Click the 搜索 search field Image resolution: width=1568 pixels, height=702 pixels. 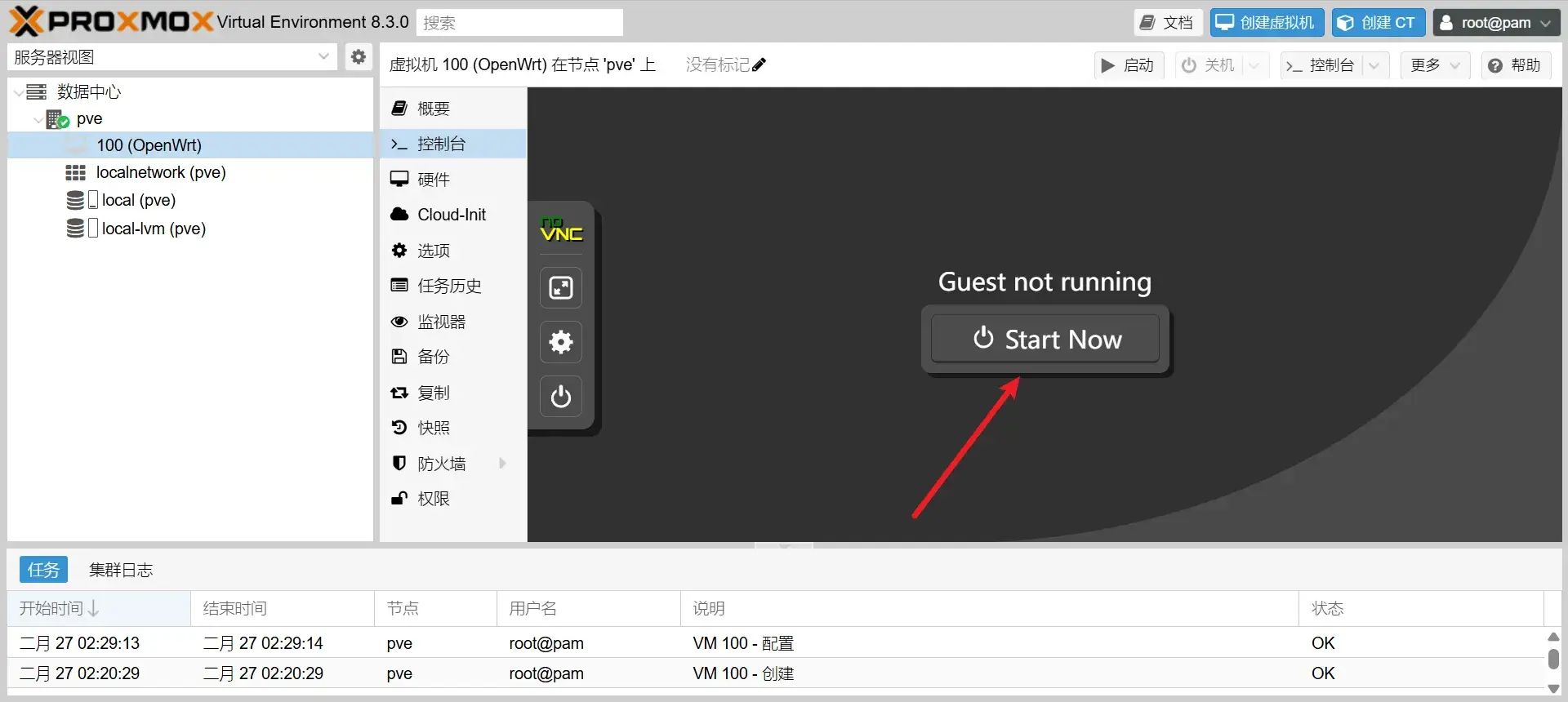[x=519, y=23]
